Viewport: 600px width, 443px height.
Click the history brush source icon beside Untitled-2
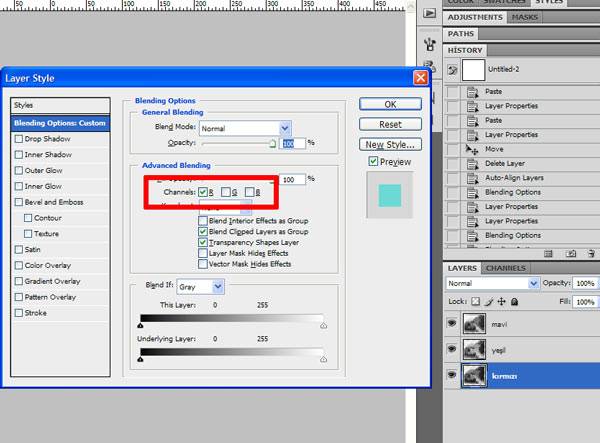pos(452,71)
